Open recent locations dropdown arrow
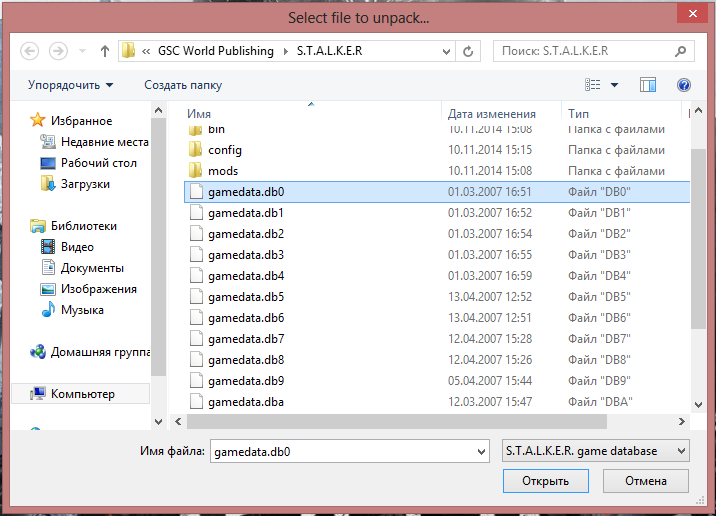This screenshot has height=516, width=716. tap(82, 51)
